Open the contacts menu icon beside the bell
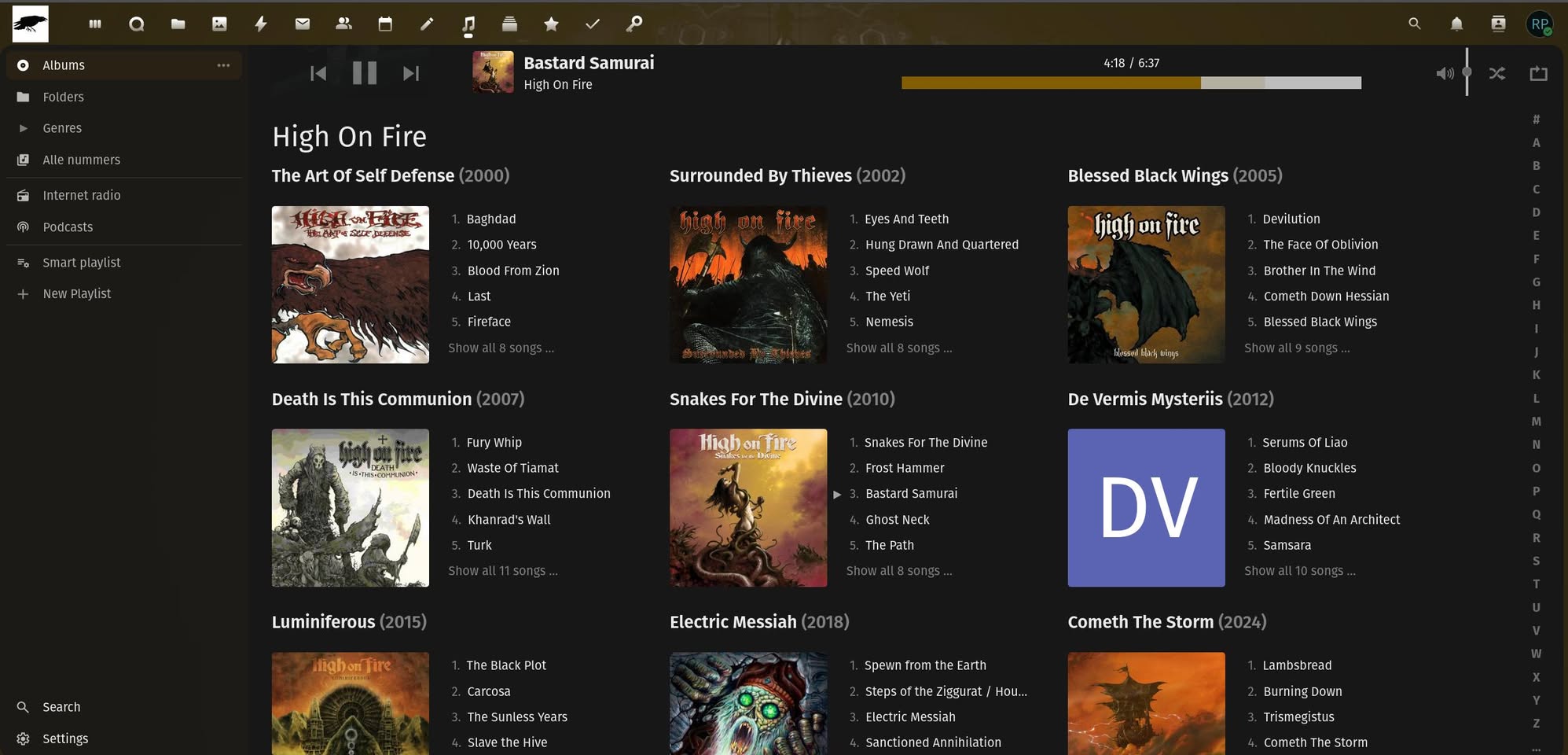 [x=1498, y=24]
